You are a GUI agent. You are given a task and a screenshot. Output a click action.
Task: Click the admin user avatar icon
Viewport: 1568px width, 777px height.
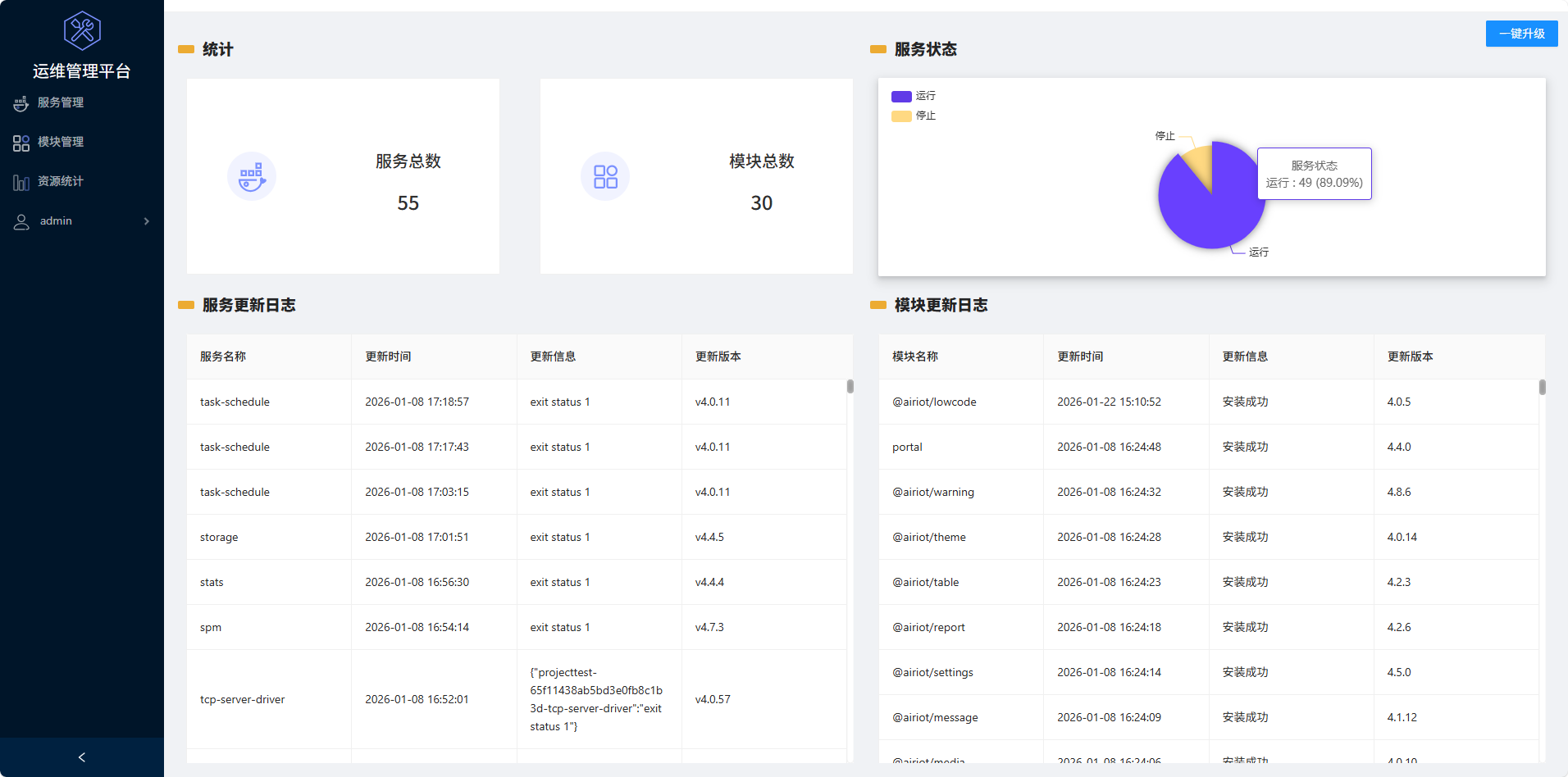[x=21, y=221]
